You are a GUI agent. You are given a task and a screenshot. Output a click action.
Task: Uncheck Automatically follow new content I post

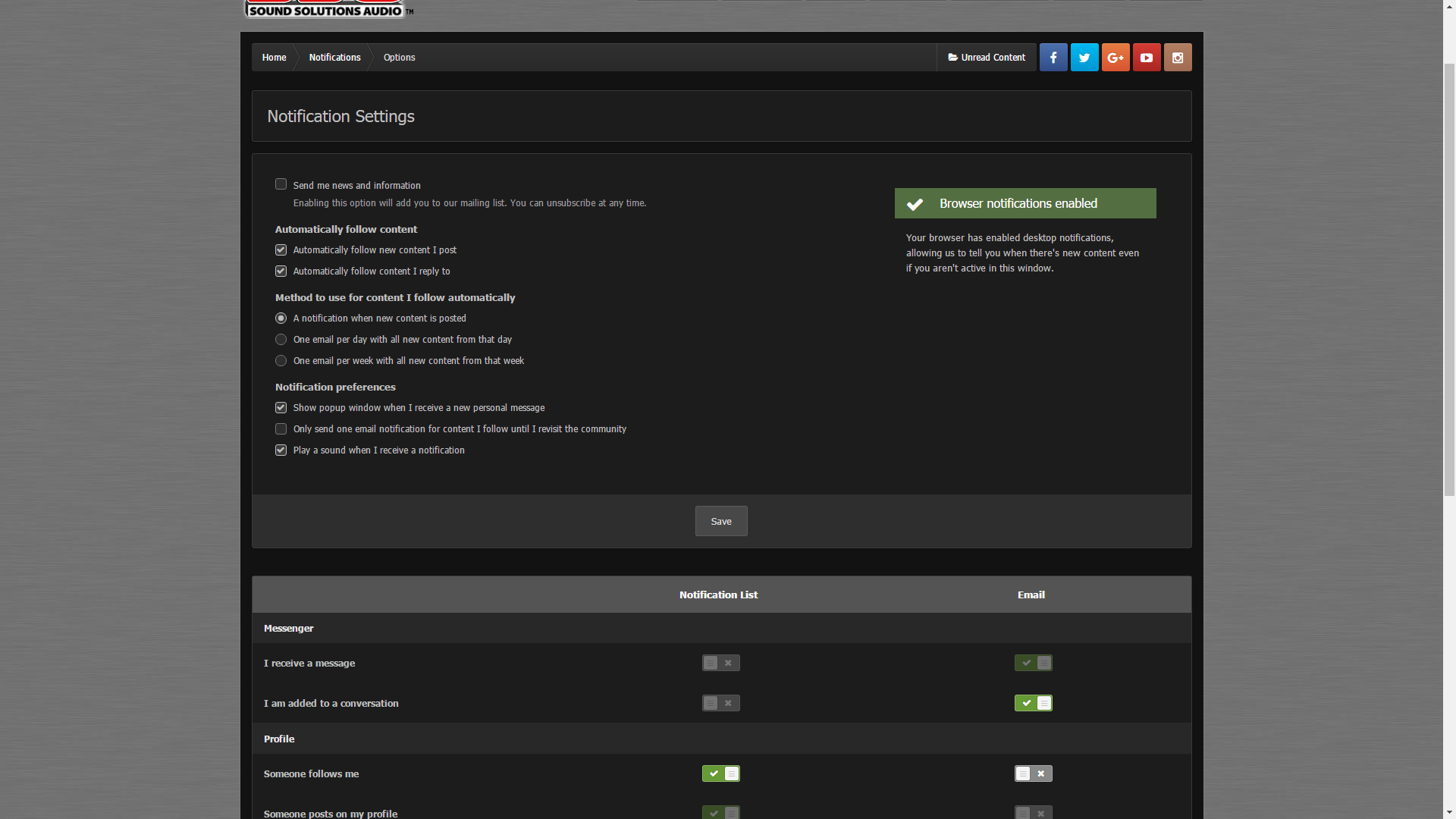pos(281,250)
